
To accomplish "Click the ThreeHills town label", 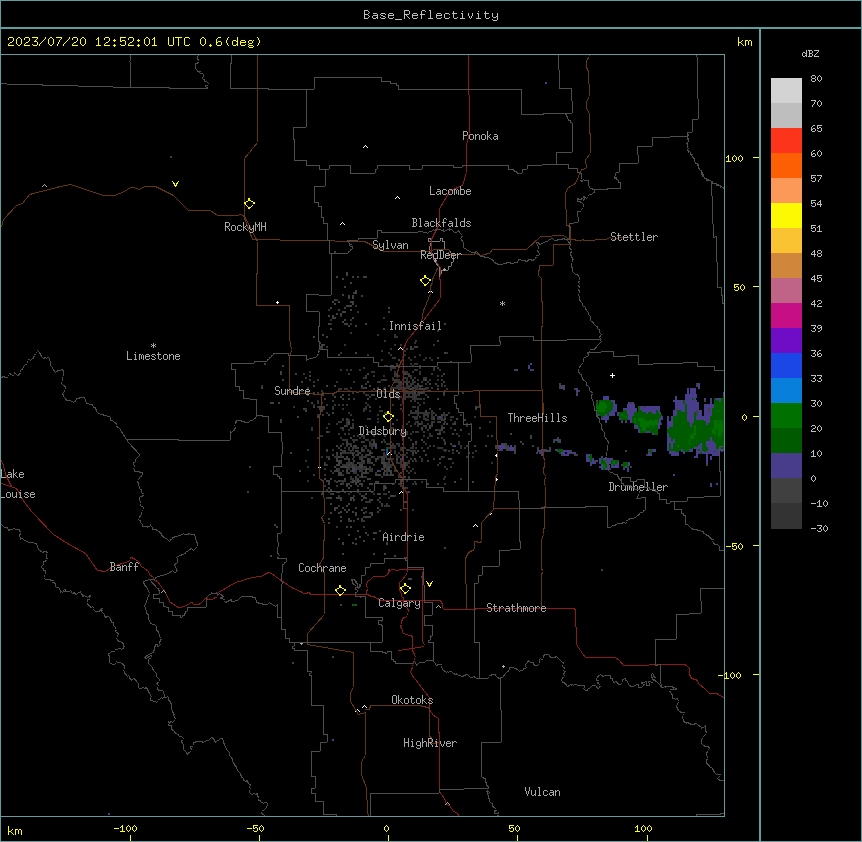I will [538, 418].
